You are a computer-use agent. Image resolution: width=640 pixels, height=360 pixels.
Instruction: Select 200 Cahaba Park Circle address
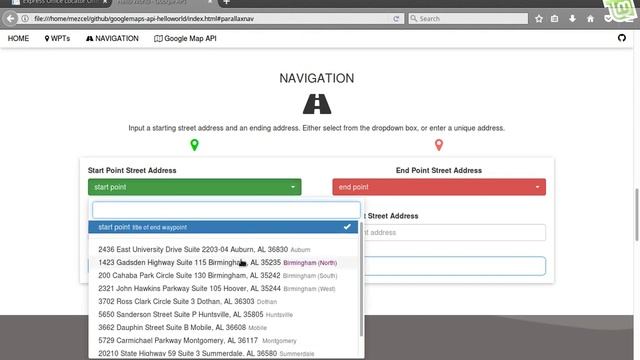(223, 276)
